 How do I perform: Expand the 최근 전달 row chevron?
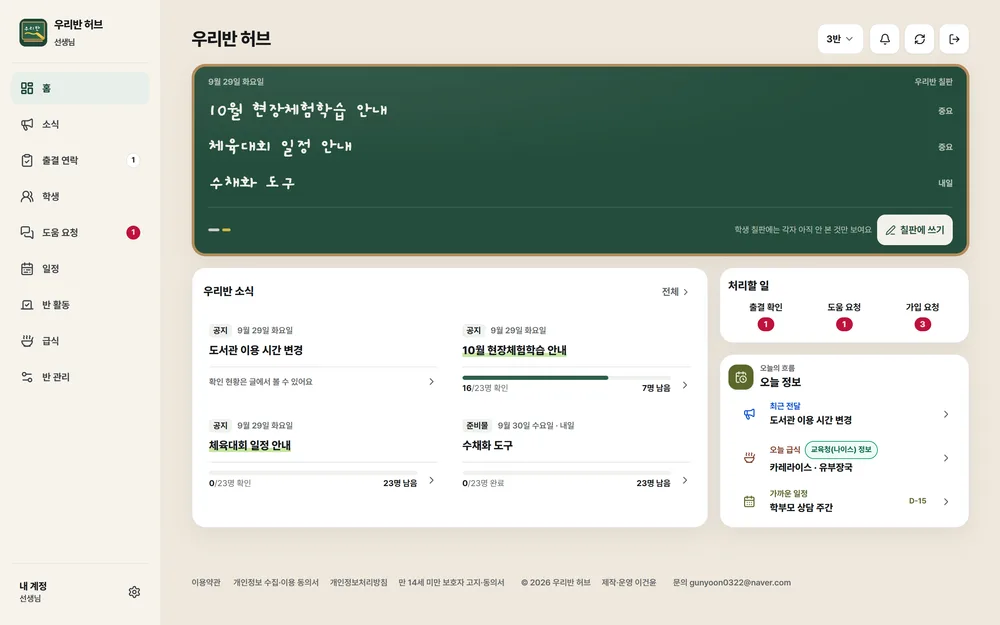[x=946, y=414]
